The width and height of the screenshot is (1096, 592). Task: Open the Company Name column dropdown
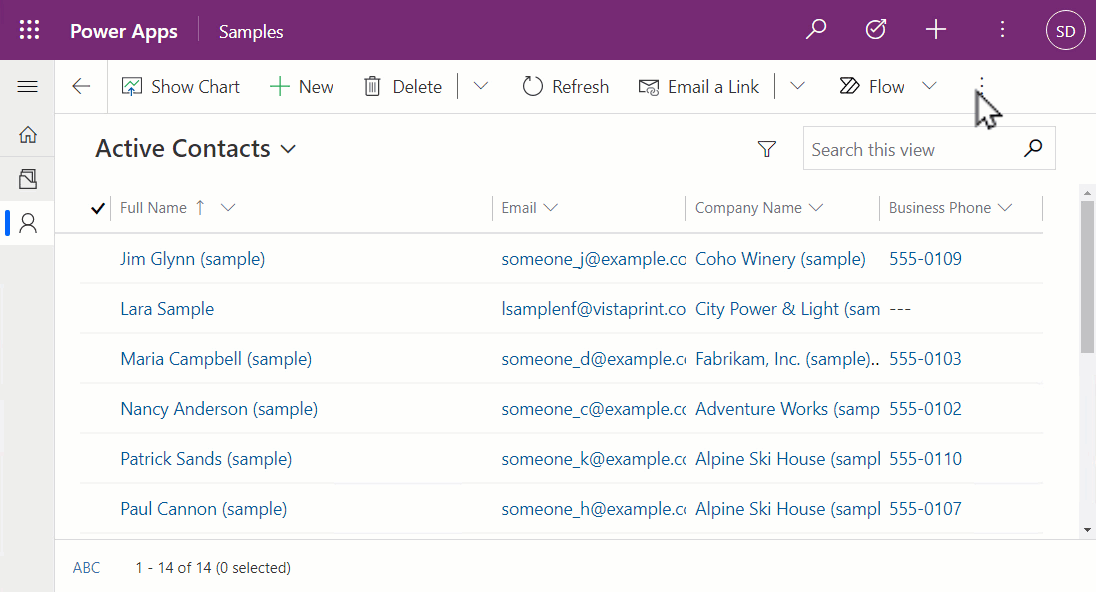click(816, 208)
